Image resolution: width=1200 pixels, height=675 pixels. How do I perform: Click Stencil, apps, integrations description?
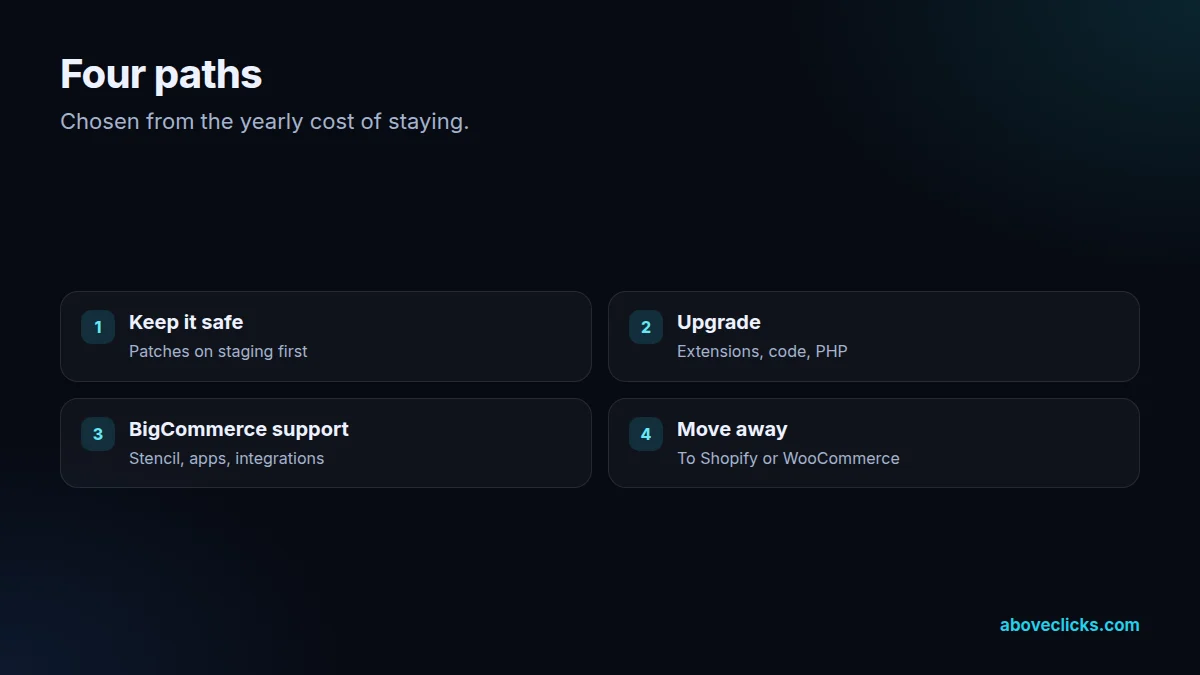point(227,458)
